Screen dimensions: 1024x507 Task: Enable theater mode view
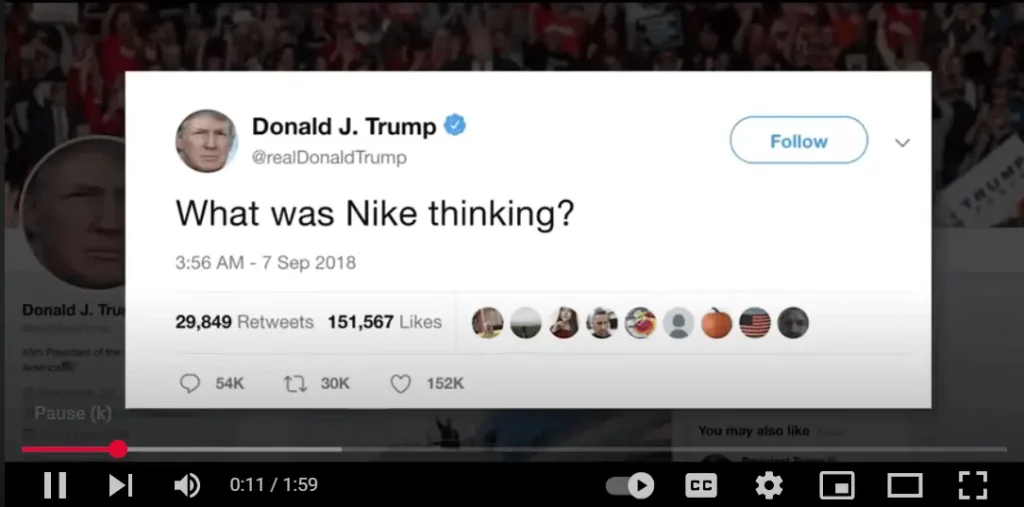(904, 485)
